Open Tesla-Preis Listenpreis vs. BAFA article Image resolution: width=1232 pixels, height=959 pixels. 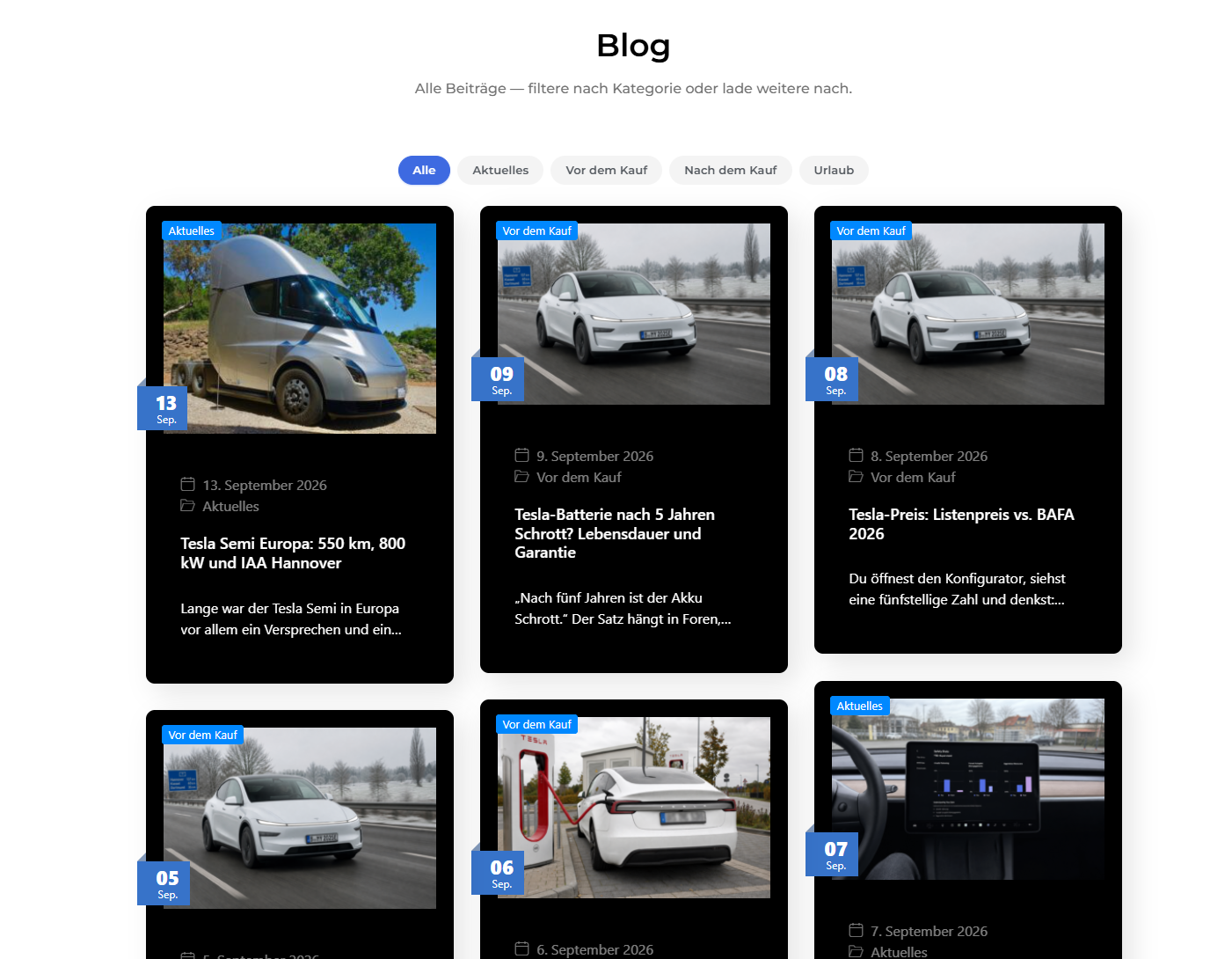[961, 524]
